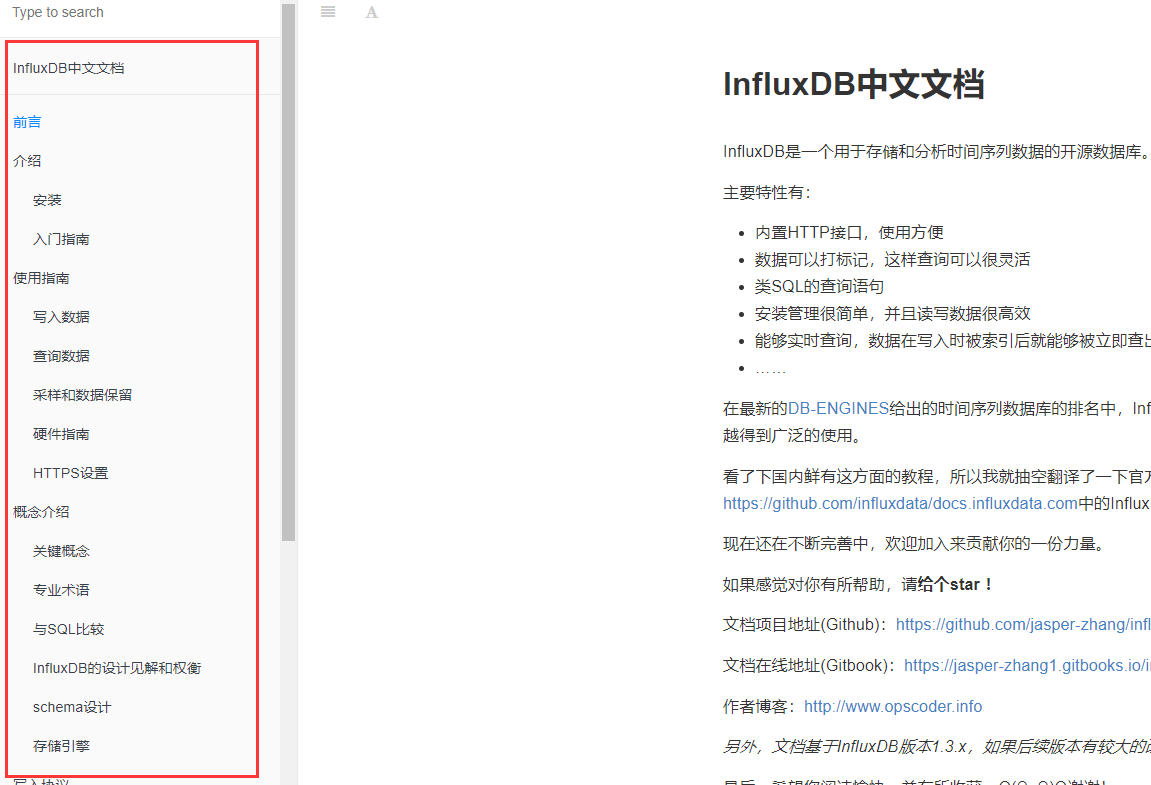Click the bullet 安装管理很简单，并且读写数据很高效

click(x=893, y=314)
